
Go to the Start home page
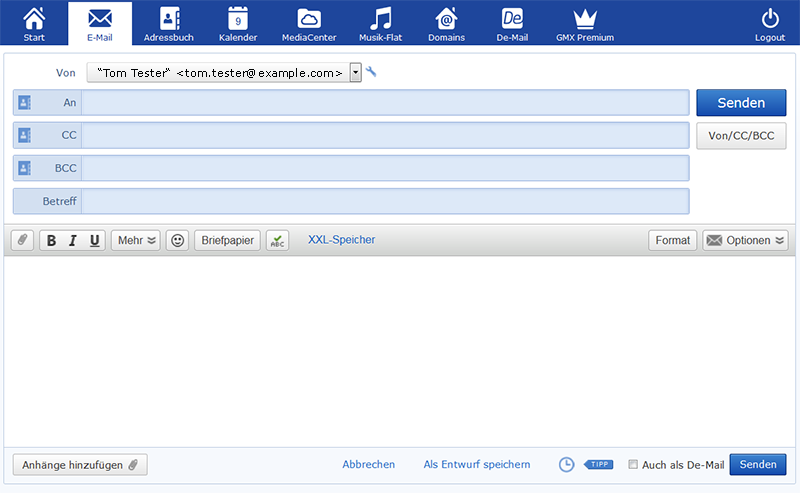34,24
